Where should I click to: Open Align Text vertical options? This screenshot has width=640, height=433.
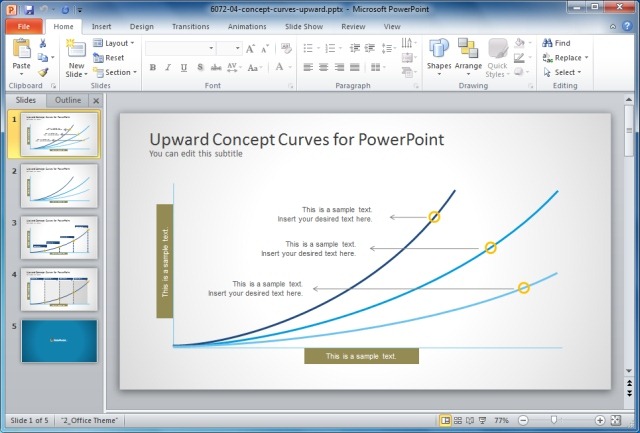coord(407,58)
